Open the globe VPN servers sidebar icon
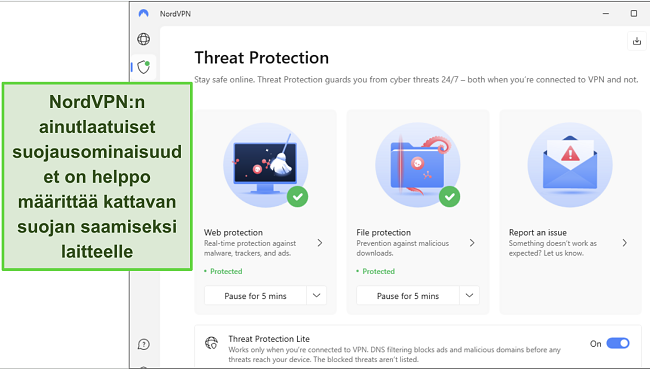Image resolution: width=650 pixels, height=369 pixels. [x=143, y=39]
